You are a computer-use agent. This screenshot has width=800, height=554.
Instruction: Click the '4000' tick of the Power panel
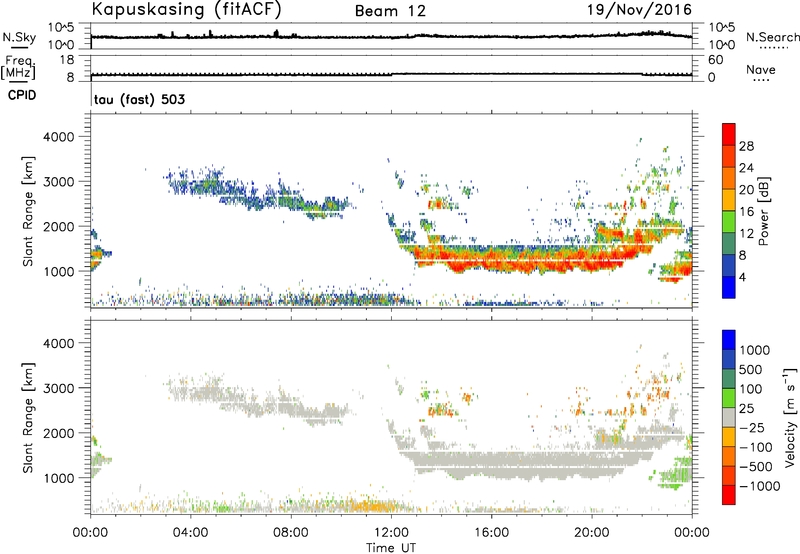click(x=58, y=137)
